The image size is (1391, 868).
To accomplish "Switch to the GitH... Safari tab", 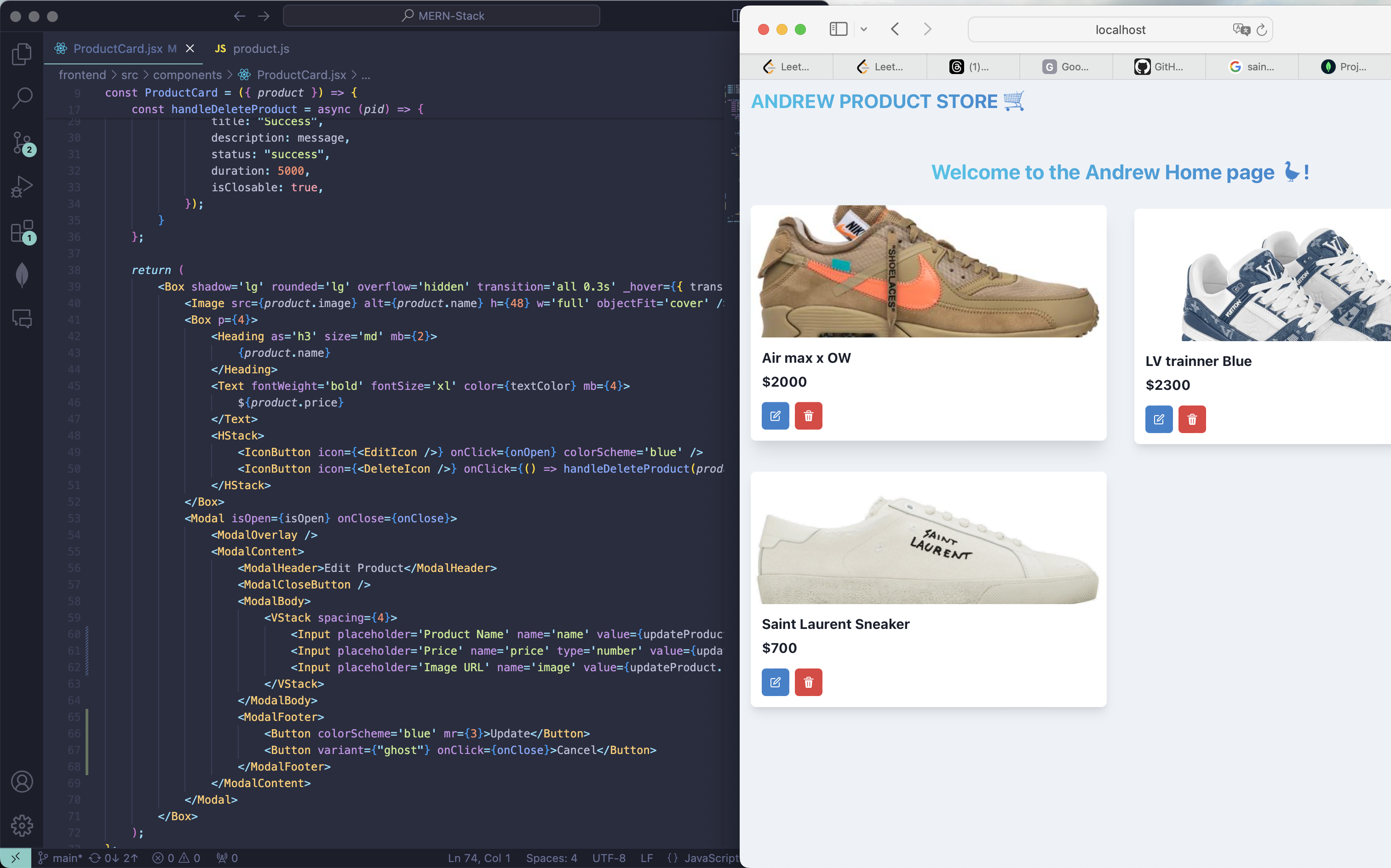I will tap(1159, 67).
